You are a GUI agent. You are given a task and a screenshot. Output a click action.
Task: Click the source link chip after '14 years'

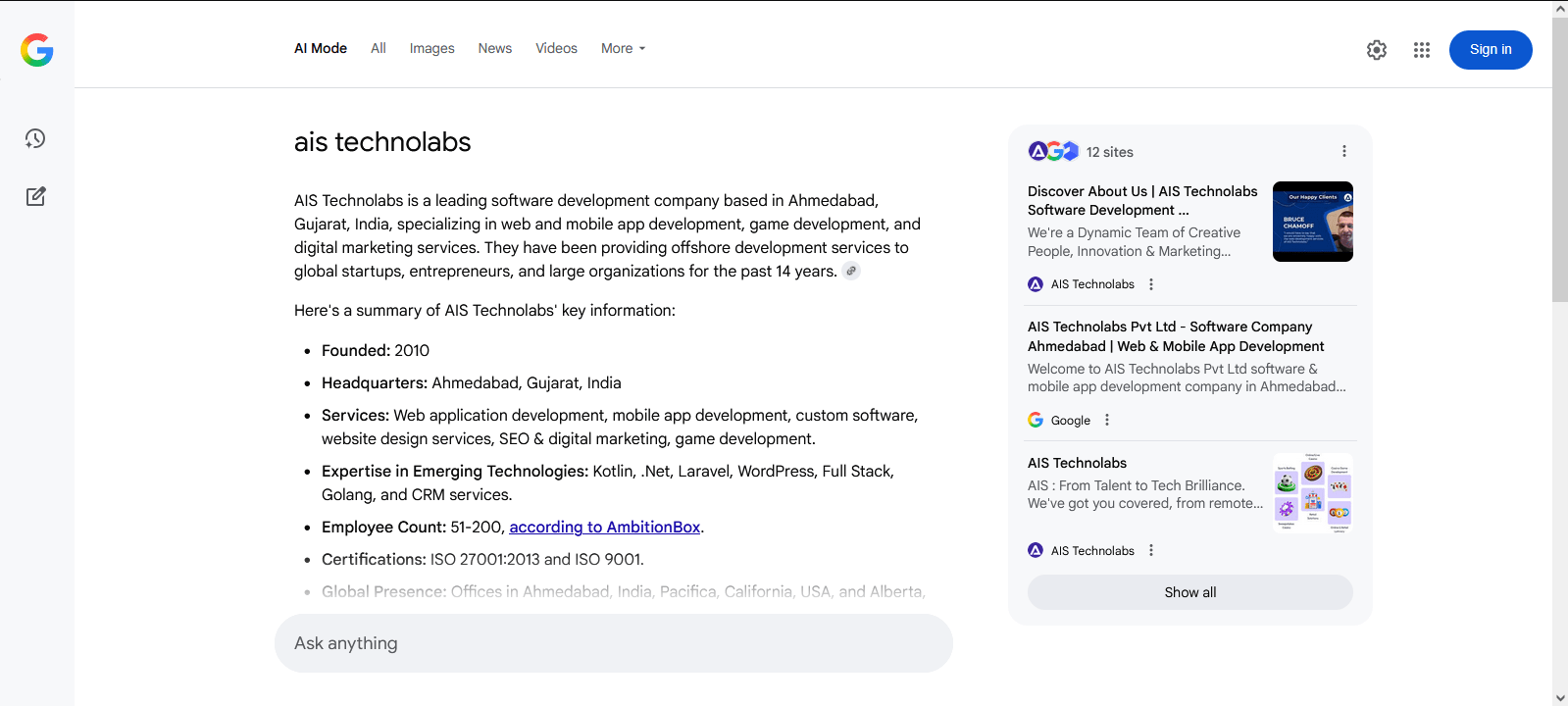point(851,272)
